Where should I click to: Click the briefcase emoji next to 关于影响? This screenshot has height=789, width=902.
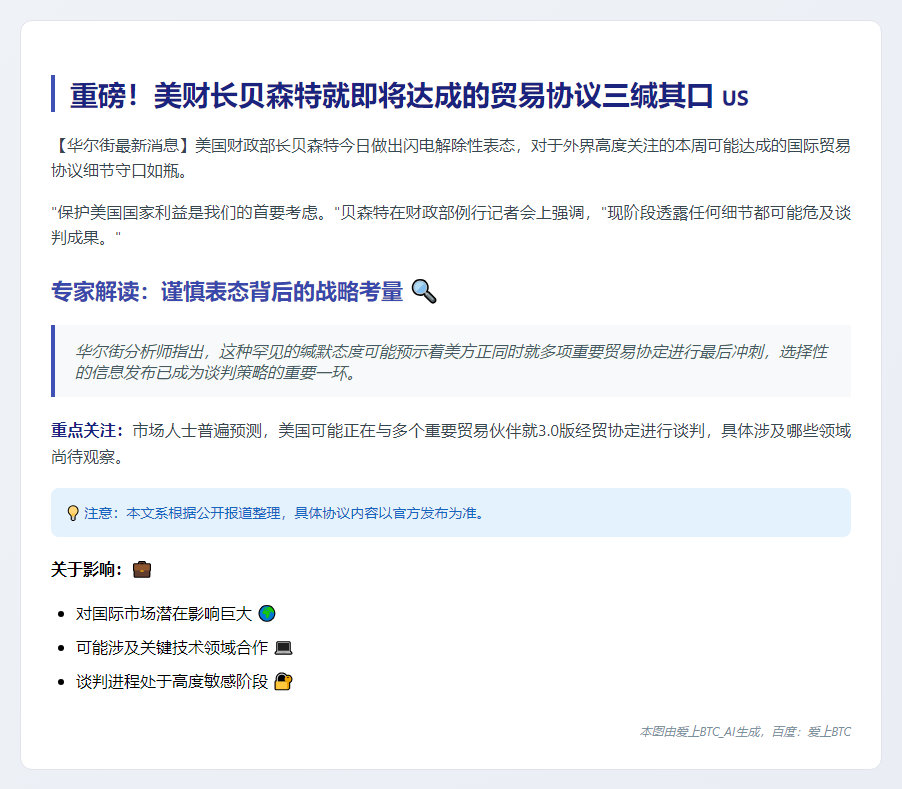pos(142,569)
